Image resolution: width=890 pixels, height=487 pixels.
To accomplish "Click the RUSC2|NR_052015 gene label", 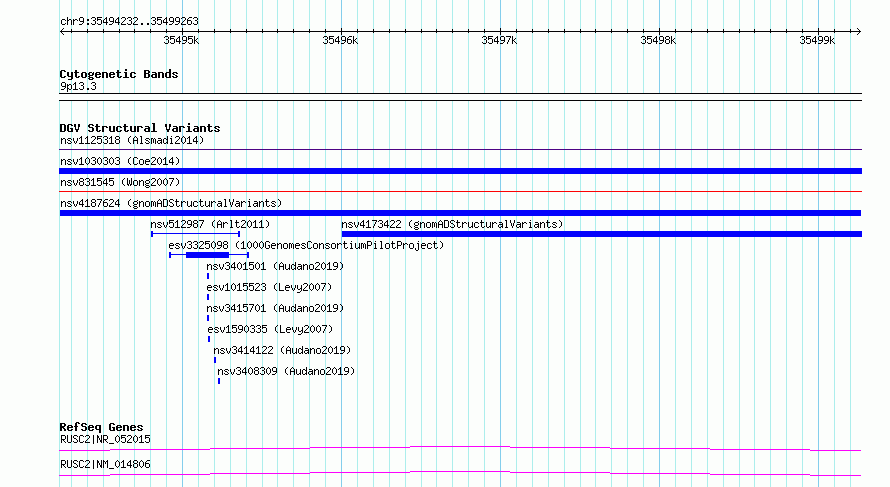I will pos(105,439).
